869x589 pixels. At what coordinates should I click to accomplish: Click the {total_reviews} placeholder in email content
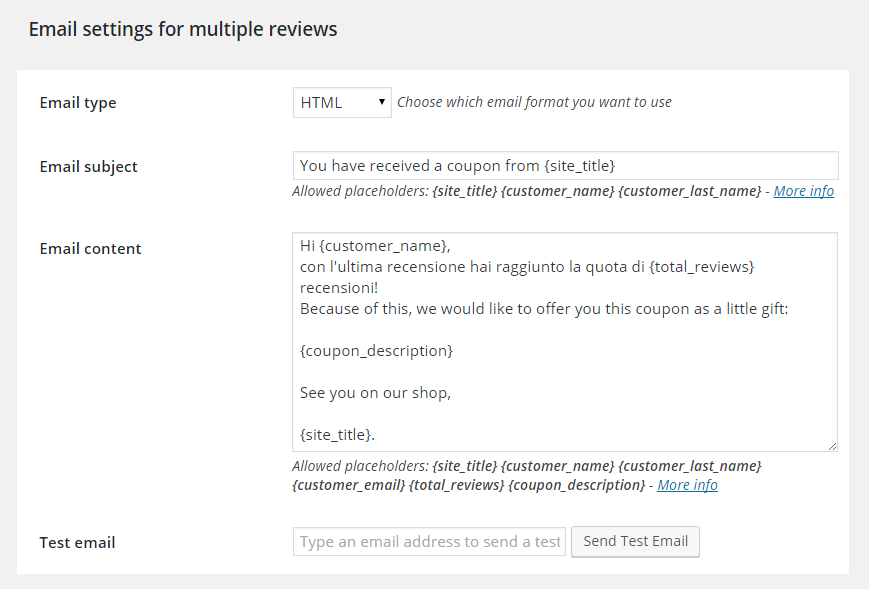(702, 267)
